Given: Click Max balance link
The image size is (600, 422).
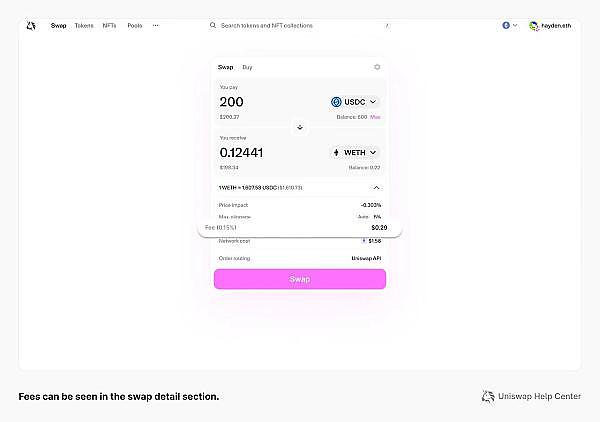Looking at the screenshot, I should coord(375,117).
